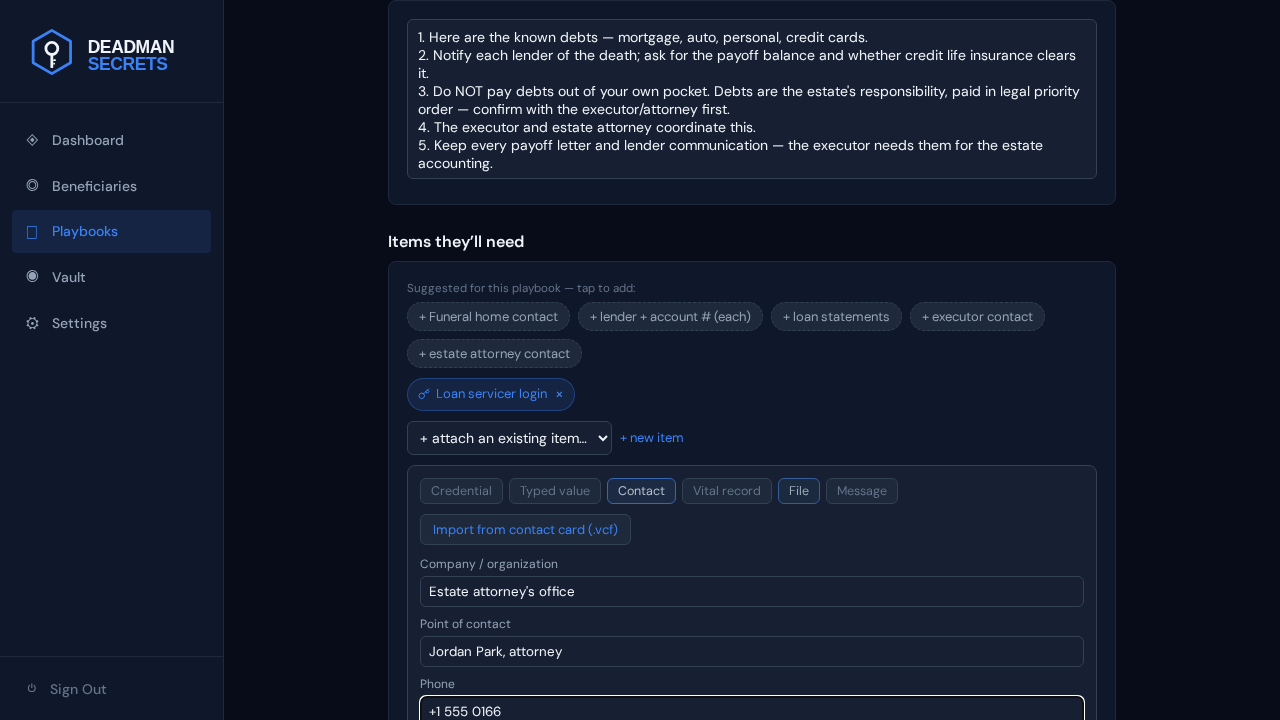Click the Vault icon in sidebar

pyautogui.click(x=32, y=276)
